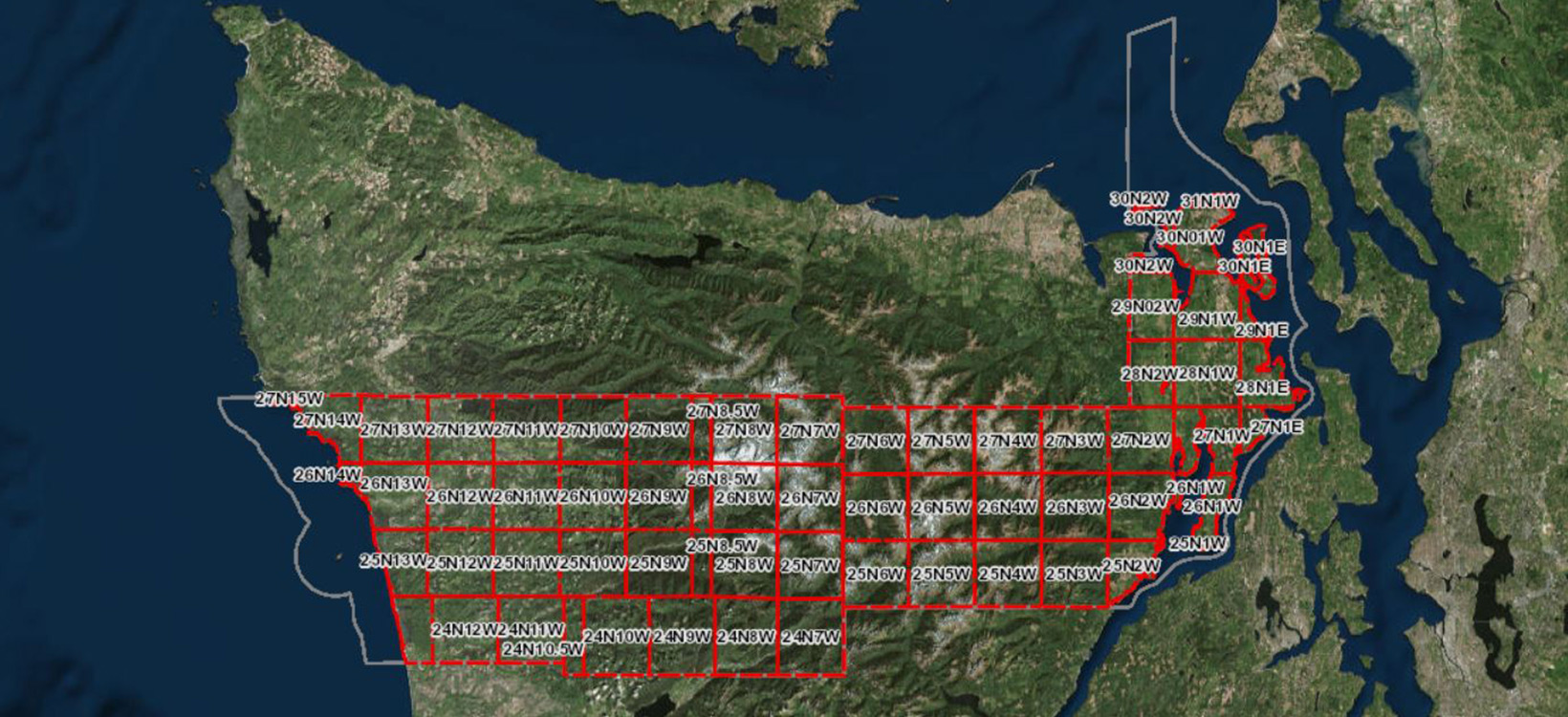Select the 28N2W township label

point(1148,374)
